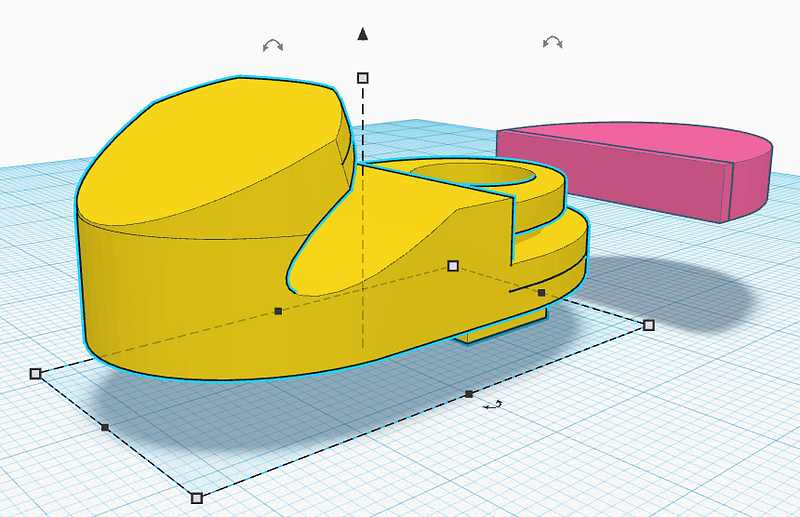Click the rotation arrow on the workplane beside the bounding box
800x517 pixels.
click(x=492, y=405)
